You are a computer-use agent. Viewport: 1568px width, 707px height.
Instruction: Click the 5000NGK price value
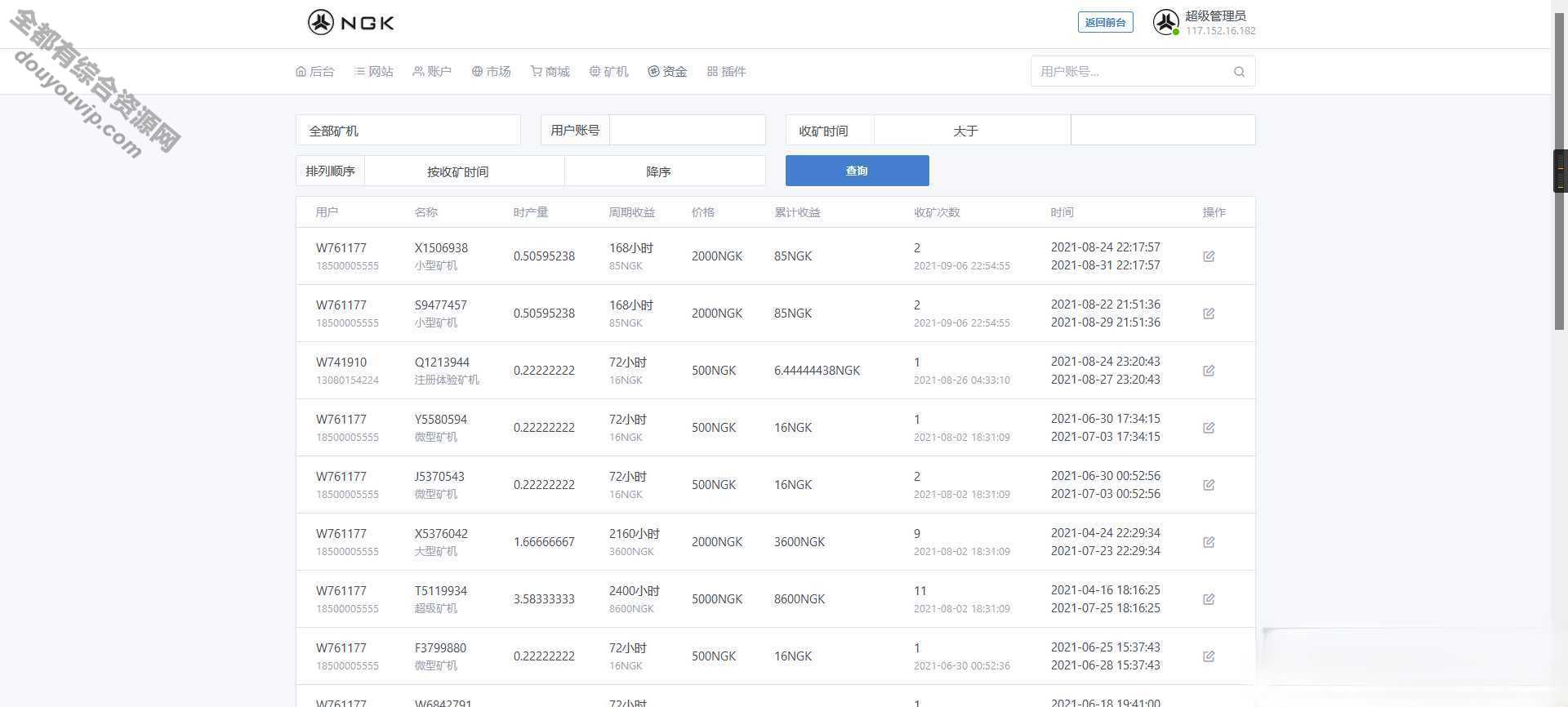click(x=717, y=599)
